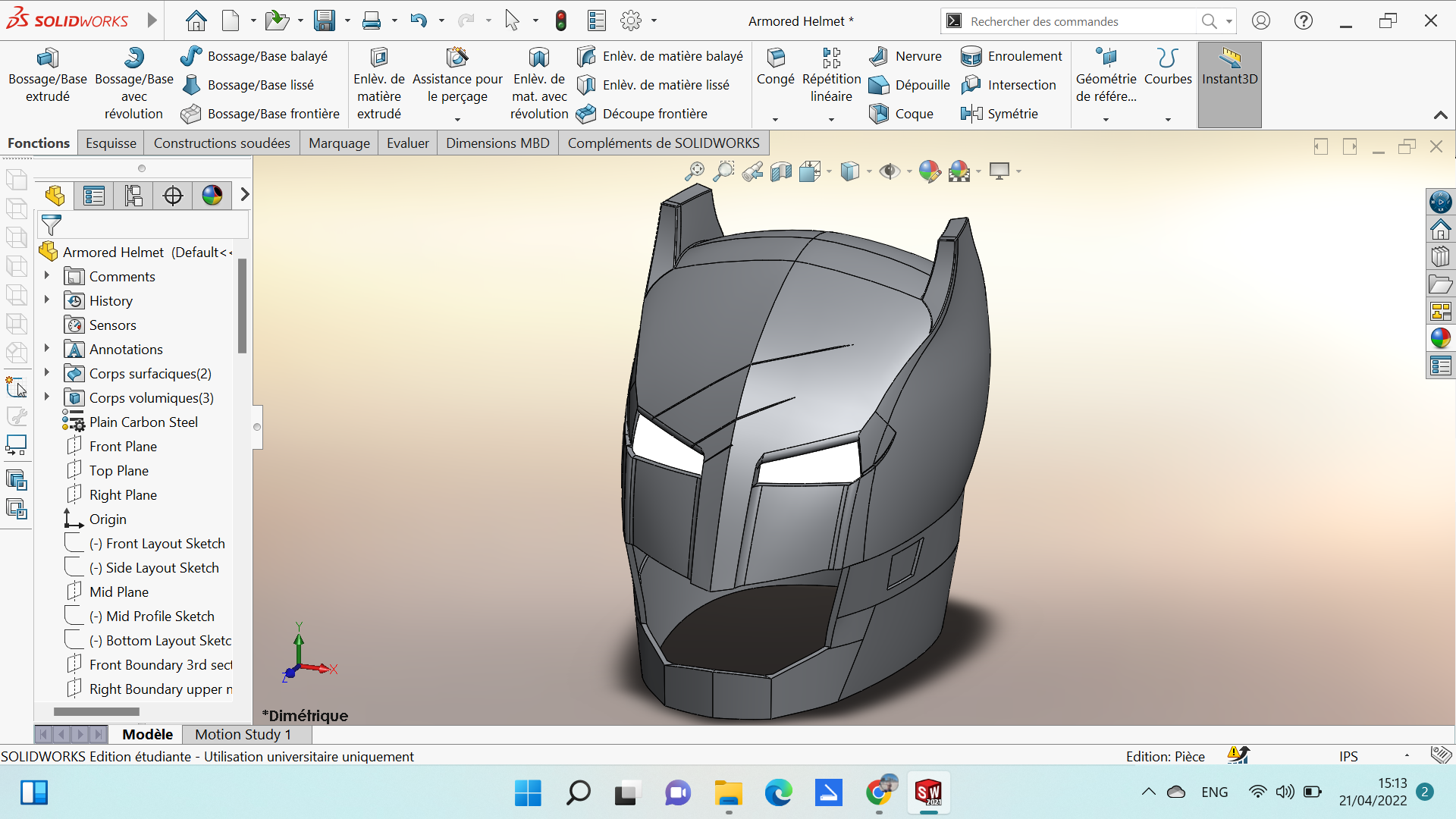Open the DimXpertManager crosshair tab
Screen dimensions: 1456x819
point(173,196)
